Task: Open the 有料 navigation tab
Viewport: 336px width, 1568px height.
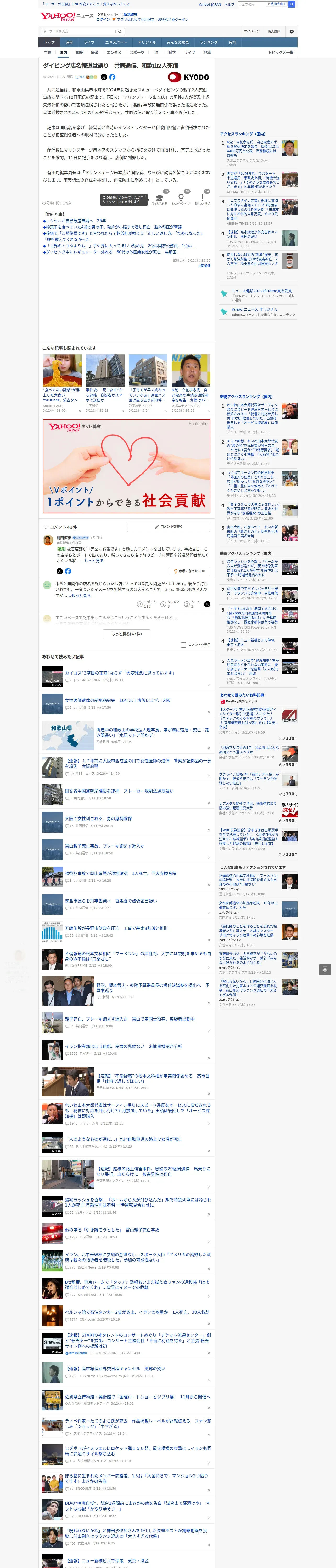Action: tap(232, 43)
